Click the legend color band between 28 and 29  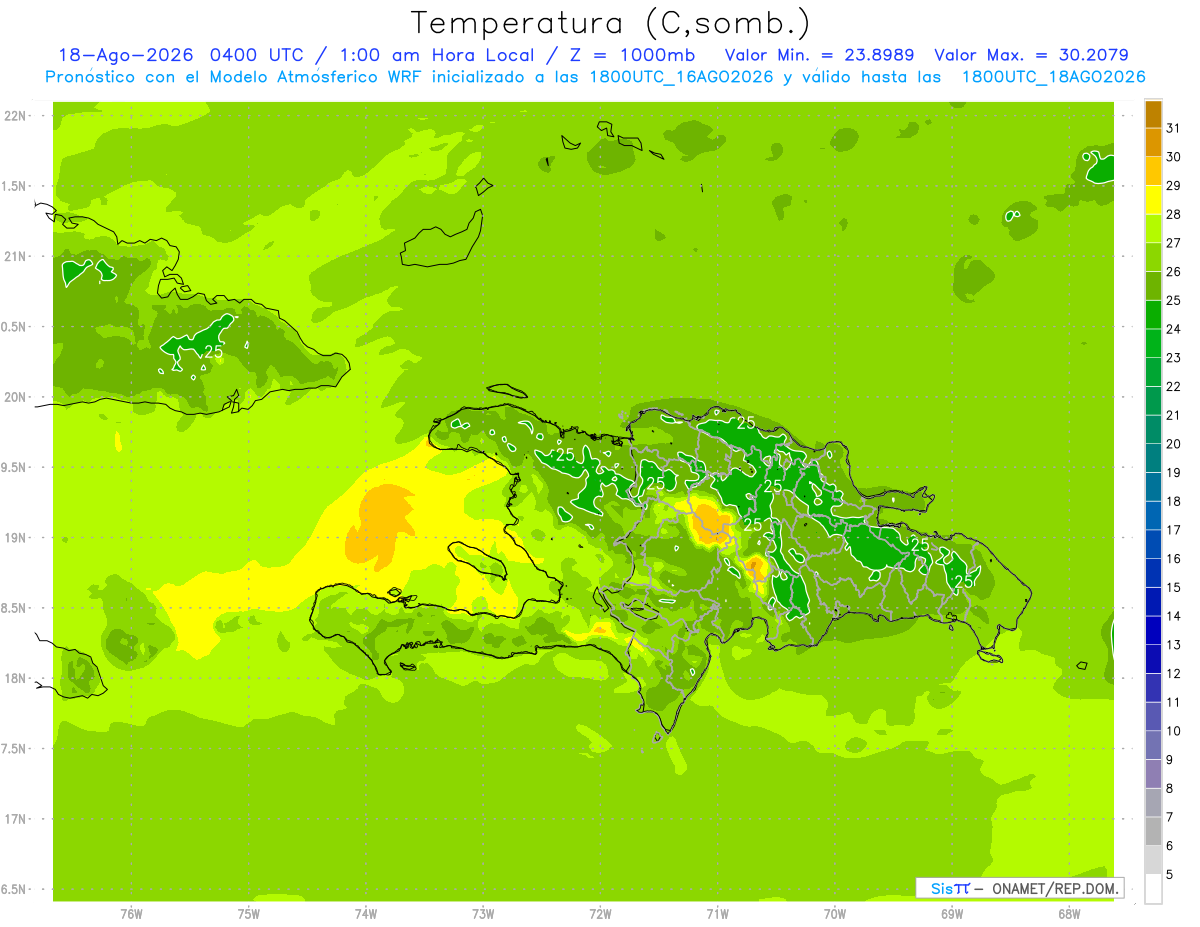(x=1153, y=200)
